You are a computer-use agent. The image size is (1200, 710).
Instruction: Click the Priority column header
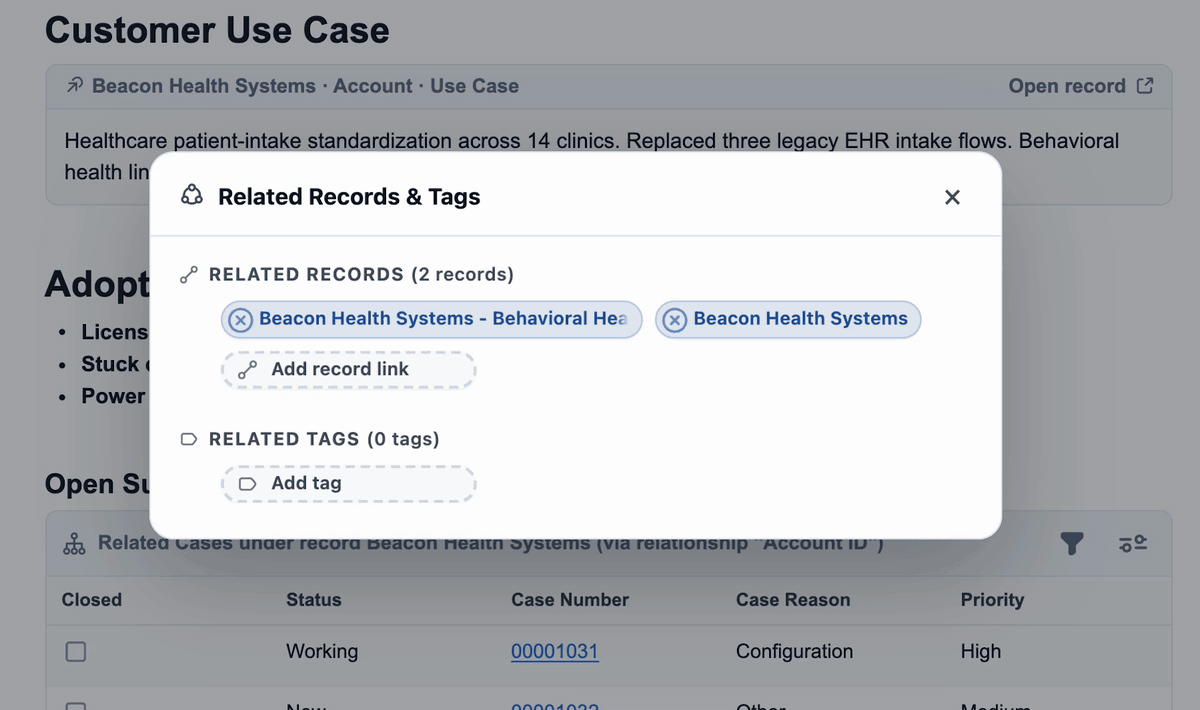tap(992, 600)
